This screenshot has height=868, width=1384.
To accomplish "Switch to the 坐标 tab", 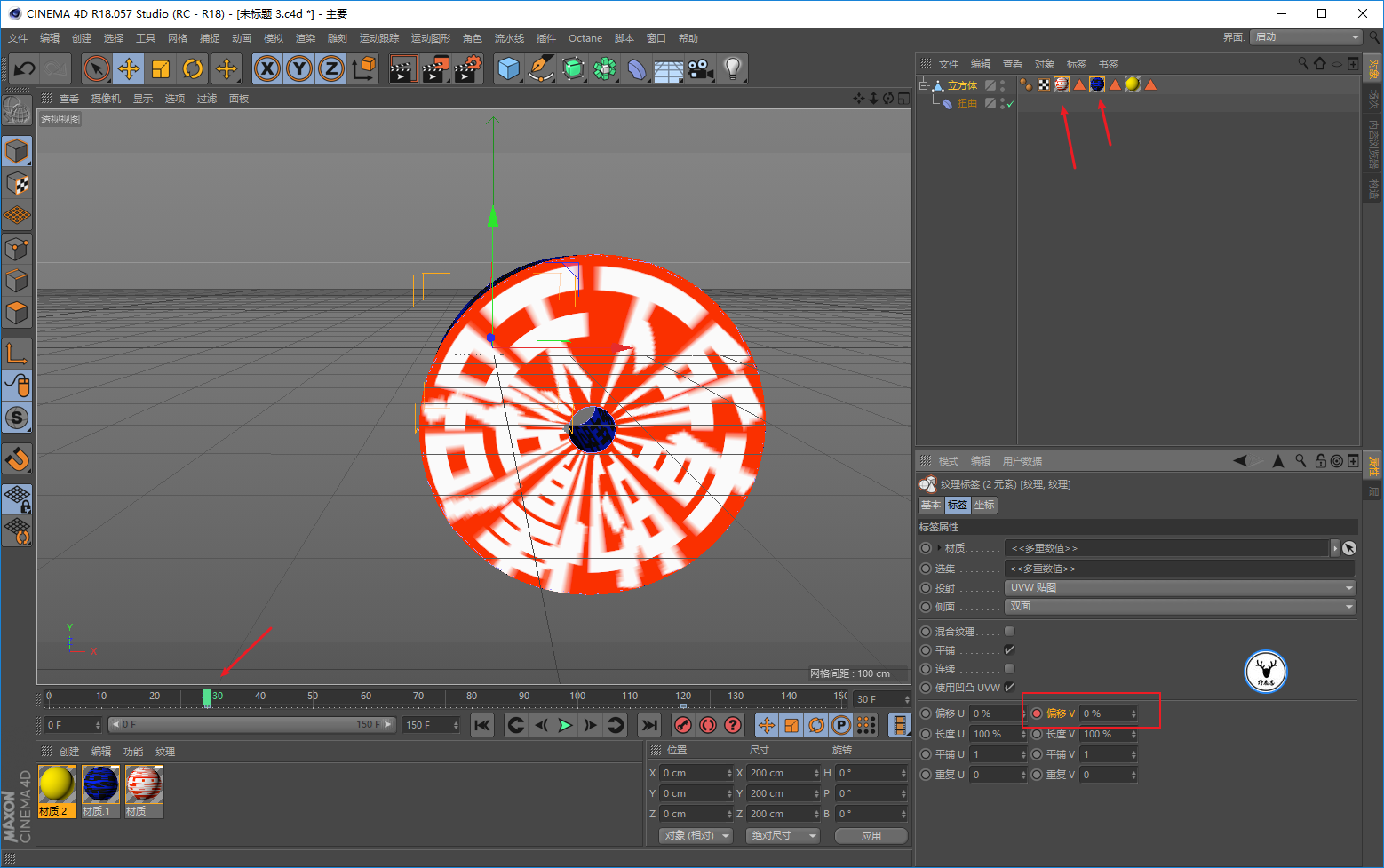I will [x=985, y=505].
